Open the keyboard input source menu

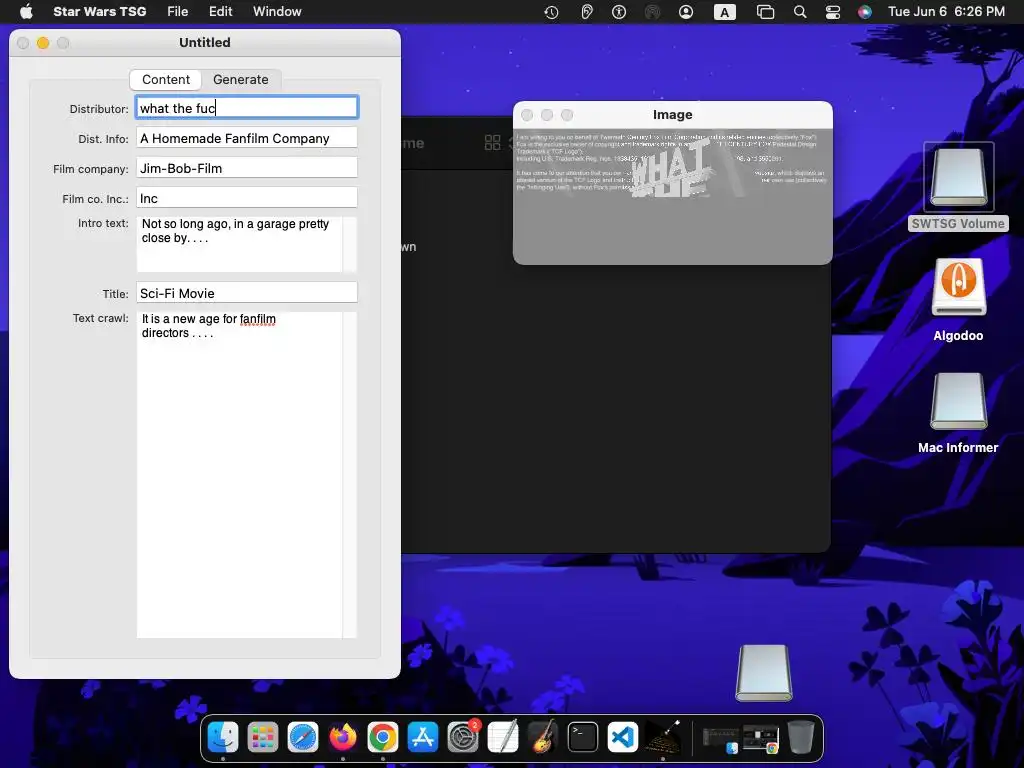[724, 12]
